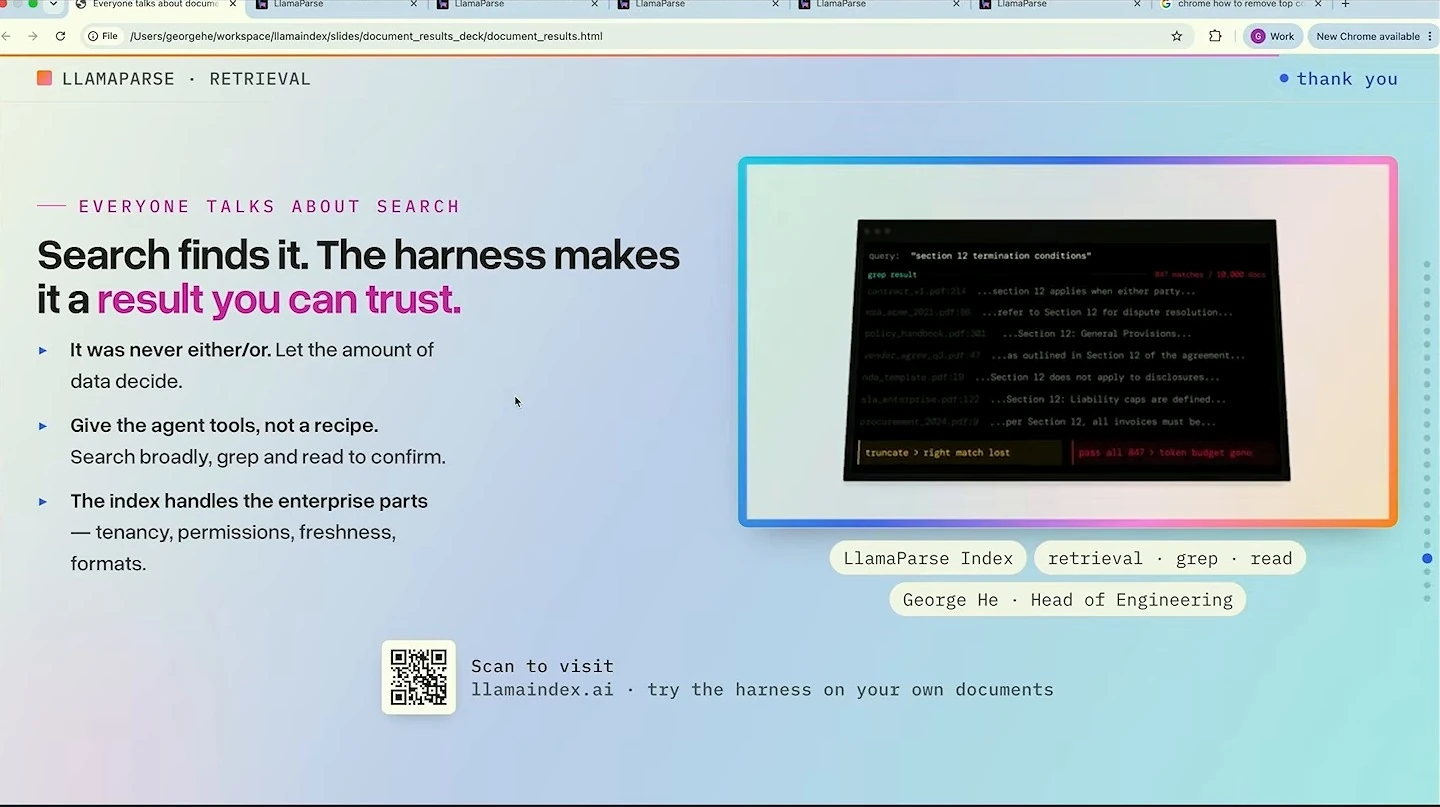Click the terminal demo animation frame
This screenshot has height=807, width=1440.
(x=1067, y=341)
